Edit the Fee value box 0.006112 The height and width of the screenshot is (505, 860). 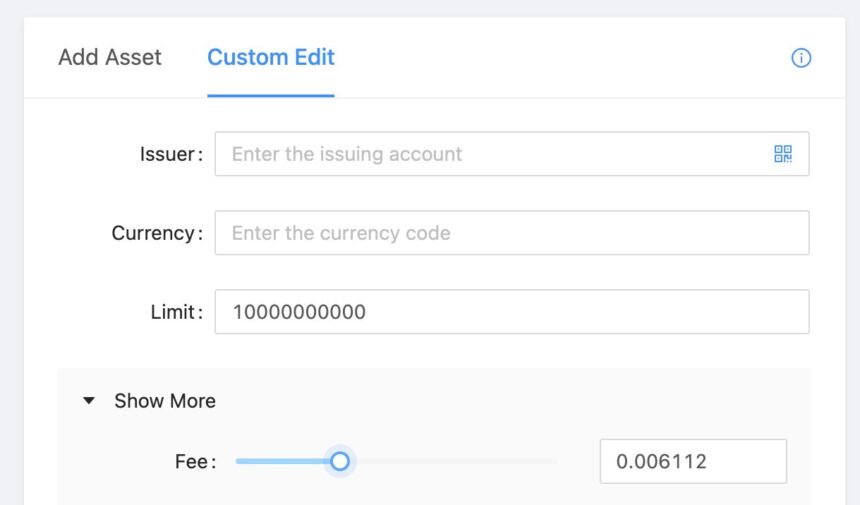(x=693, y=461)
